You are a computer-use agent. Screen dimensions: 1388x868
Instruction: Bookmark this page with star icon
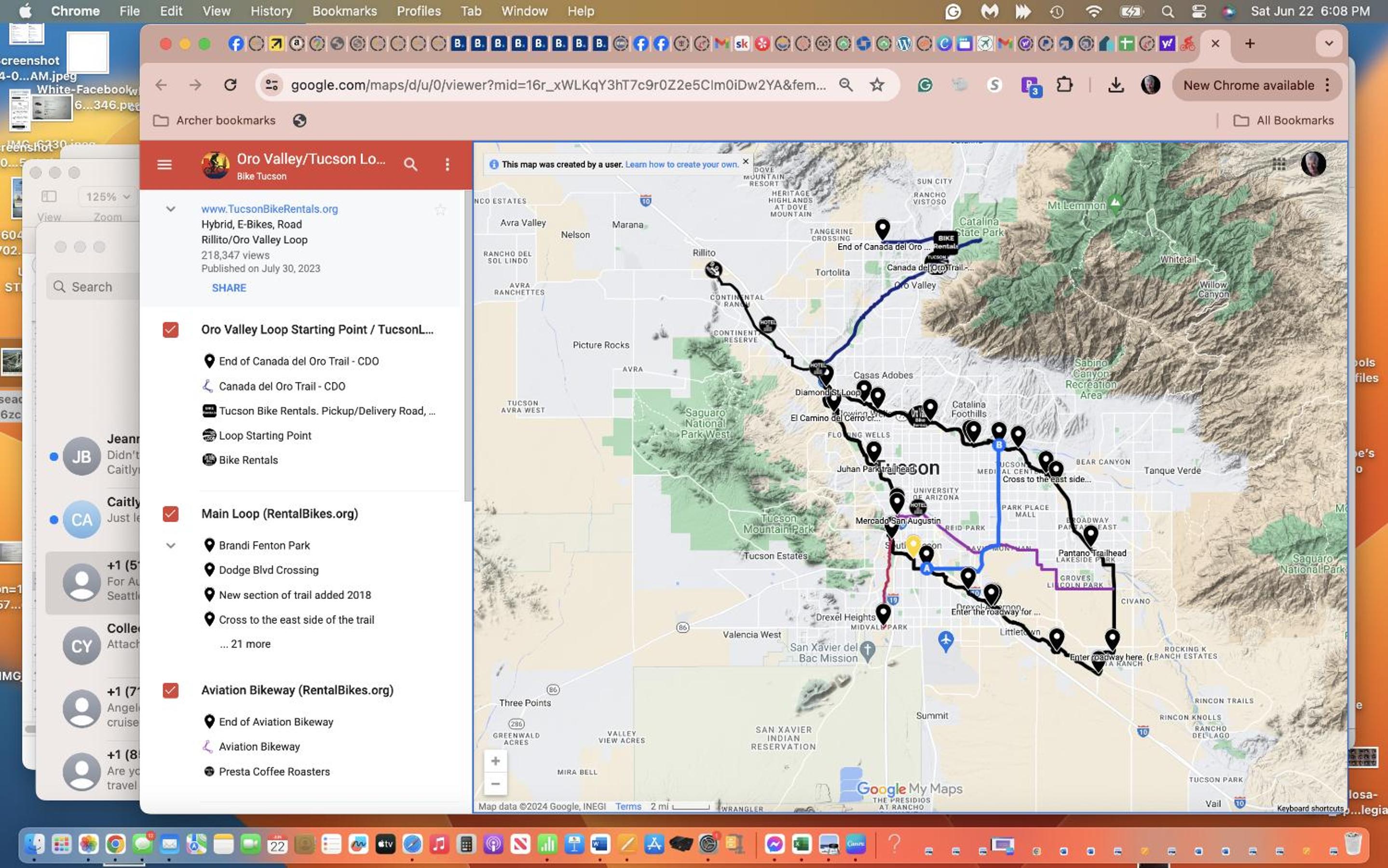click(876, 85)
